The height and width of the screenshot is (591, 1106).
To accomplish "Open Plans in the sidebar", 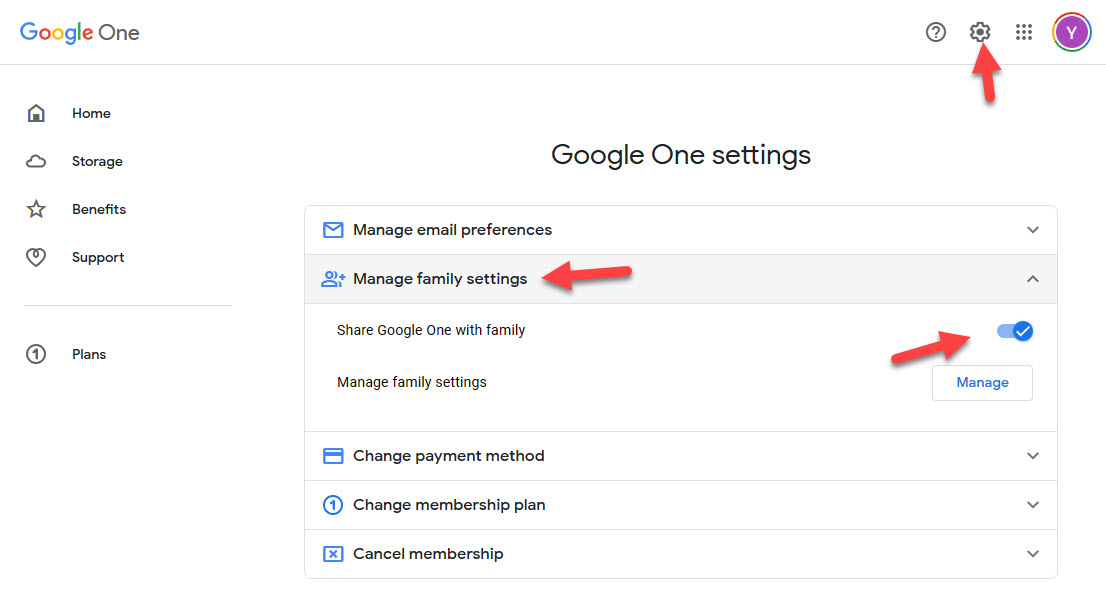I will click(x=89, y=354).
